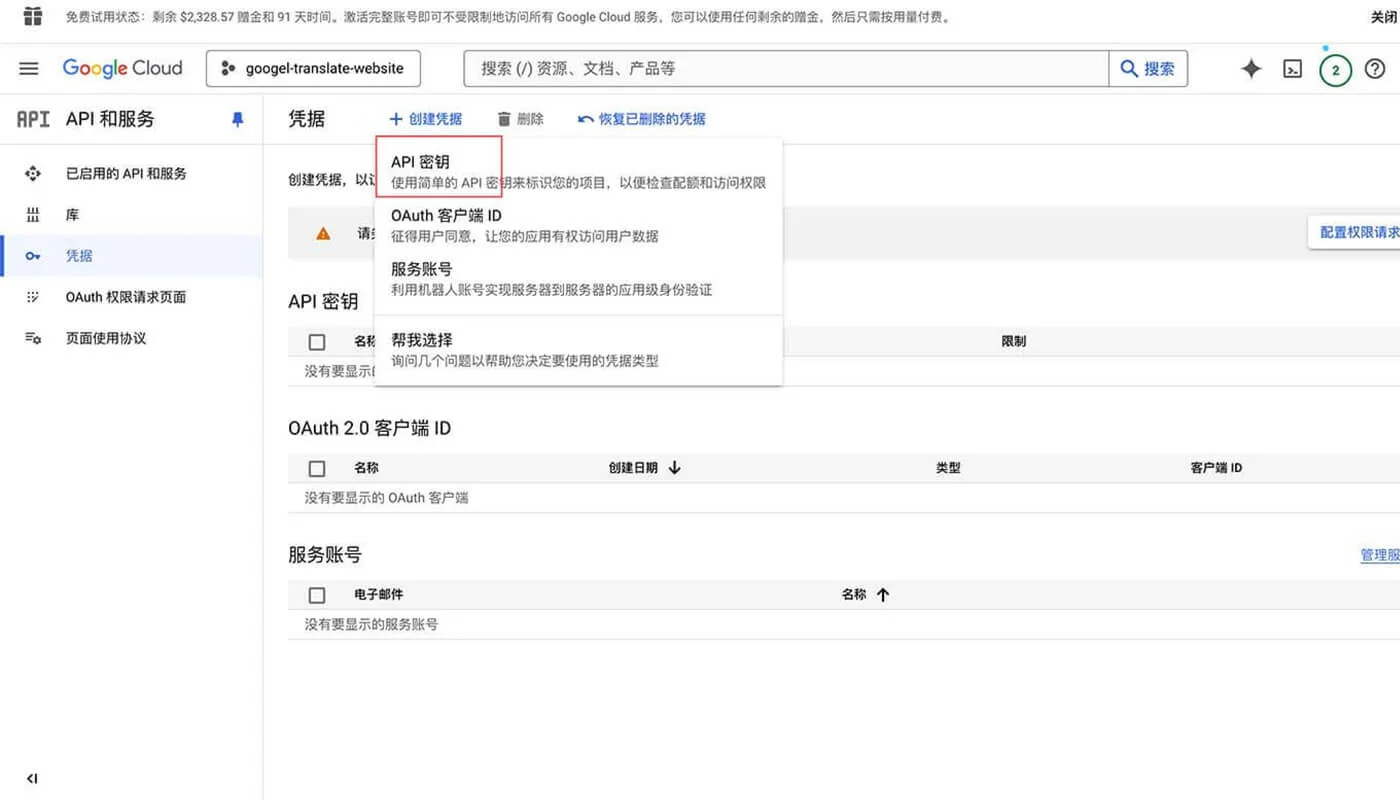This screenshot has width=1400, height=800.
Task: Open help with the question mark icon
Action: (1374, 68)
